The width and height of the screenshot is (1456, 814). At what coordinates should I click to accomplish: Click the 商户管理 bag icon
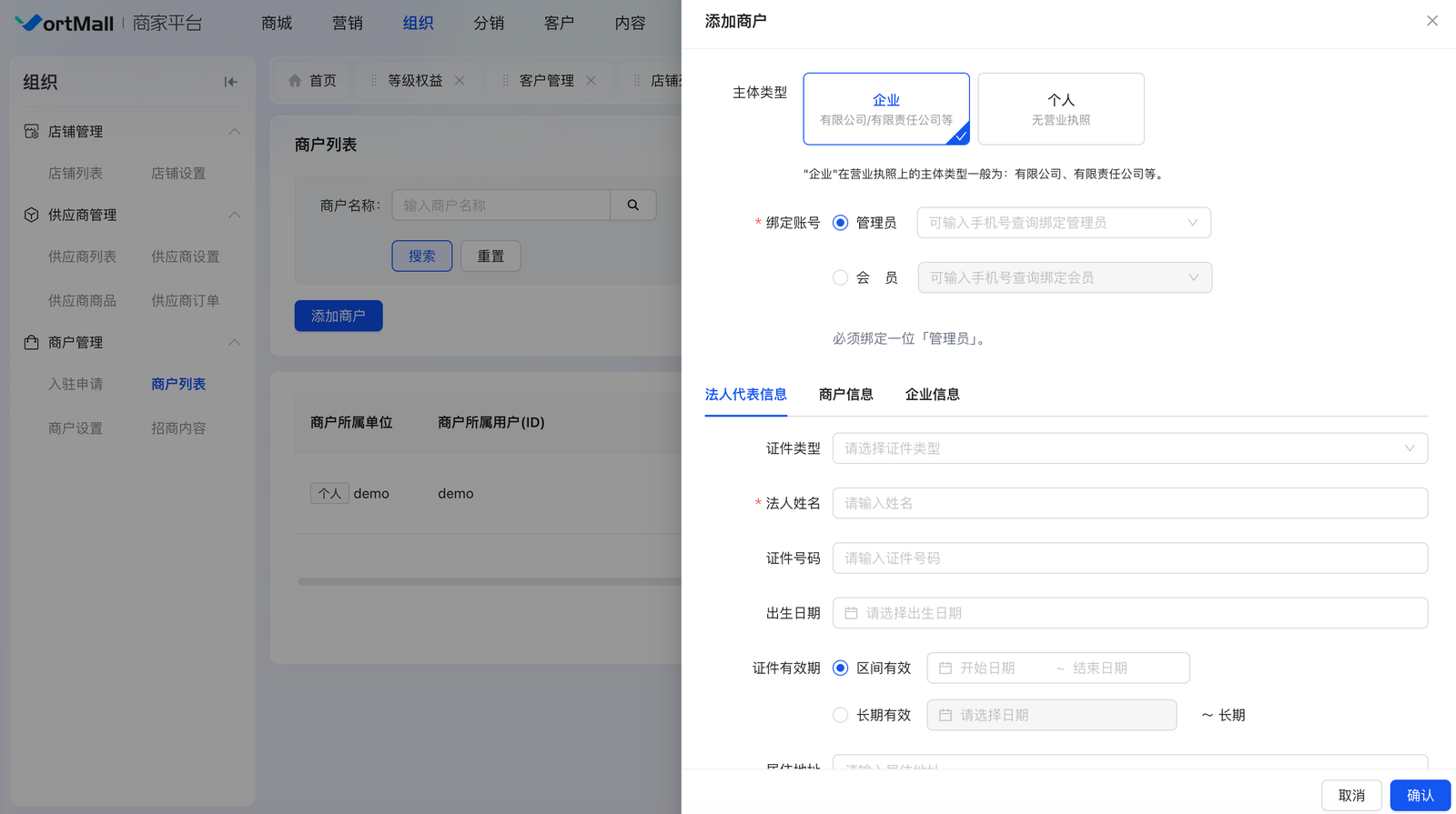[x=32, y=343]
